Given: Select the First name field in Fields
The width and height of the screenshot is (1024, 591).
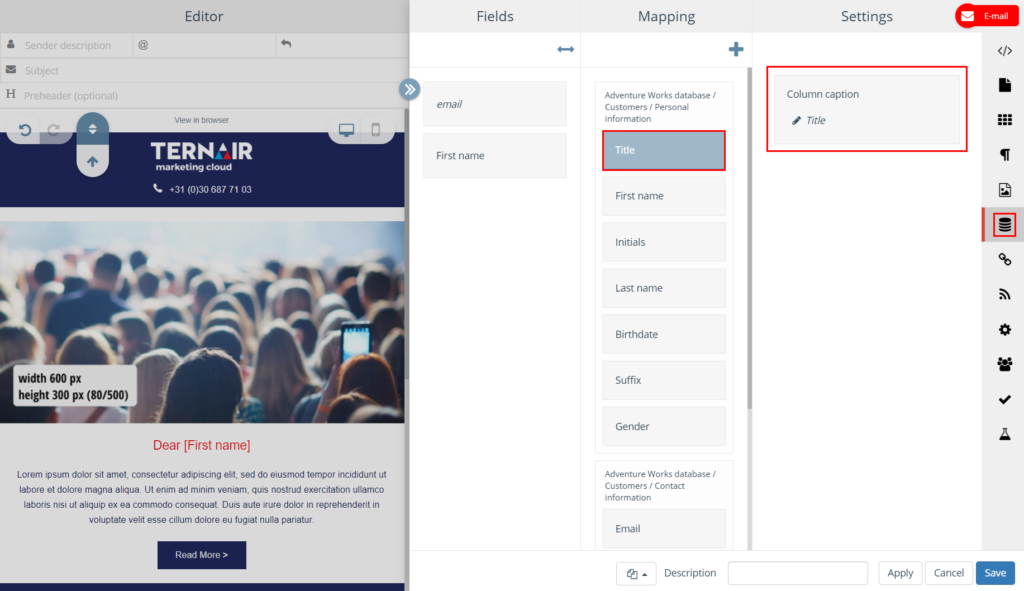Looking at the screenshot, I should 495,155.
